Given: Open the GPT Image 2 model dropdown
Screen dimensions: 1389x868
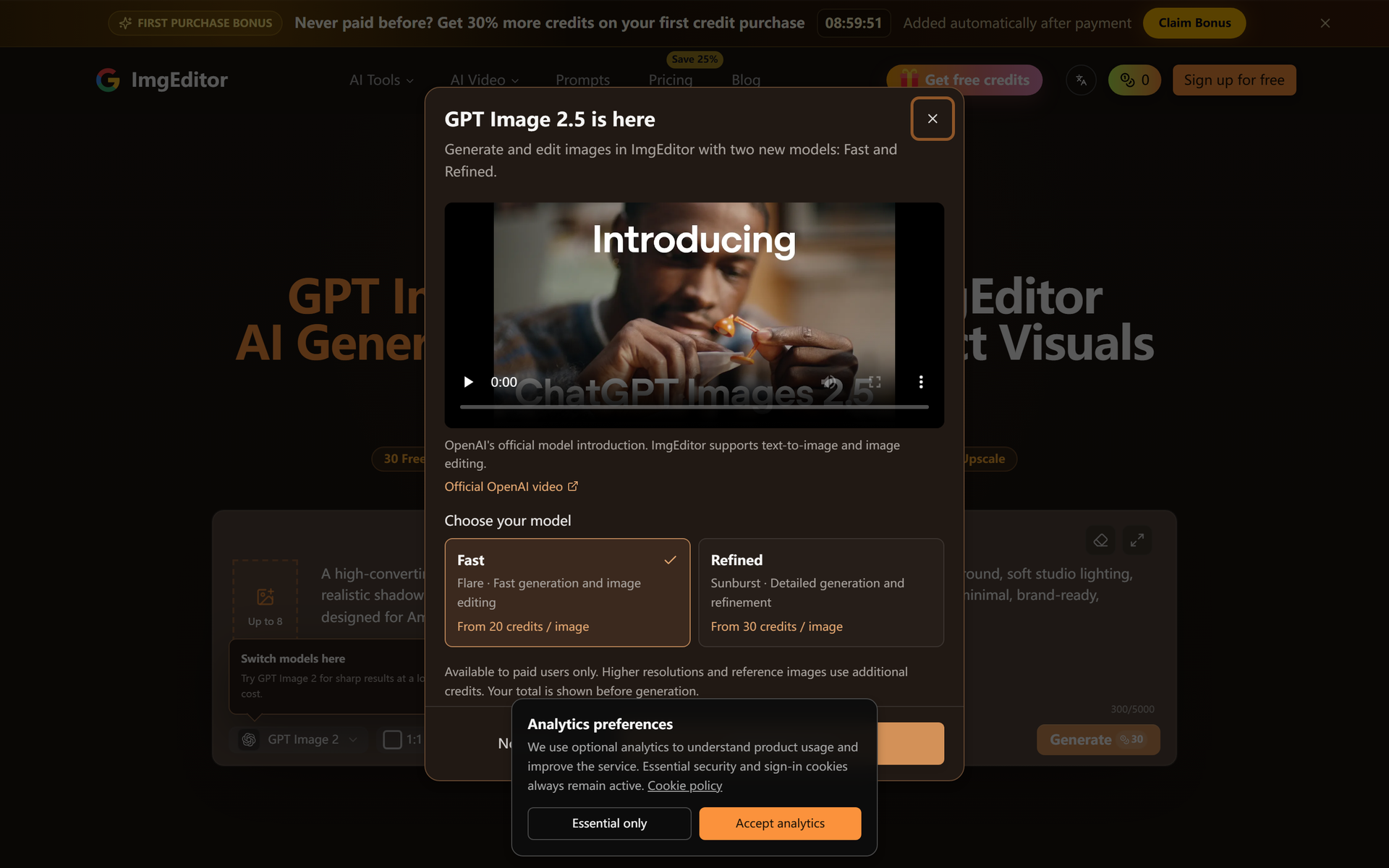Looking at the screenshot, I should 299,739.
